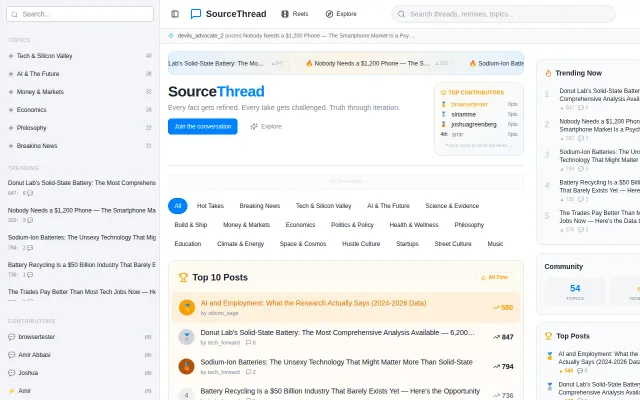
Task: Open Explore in the top navigation
Action: pyautogui.click(x=341, y=14)
